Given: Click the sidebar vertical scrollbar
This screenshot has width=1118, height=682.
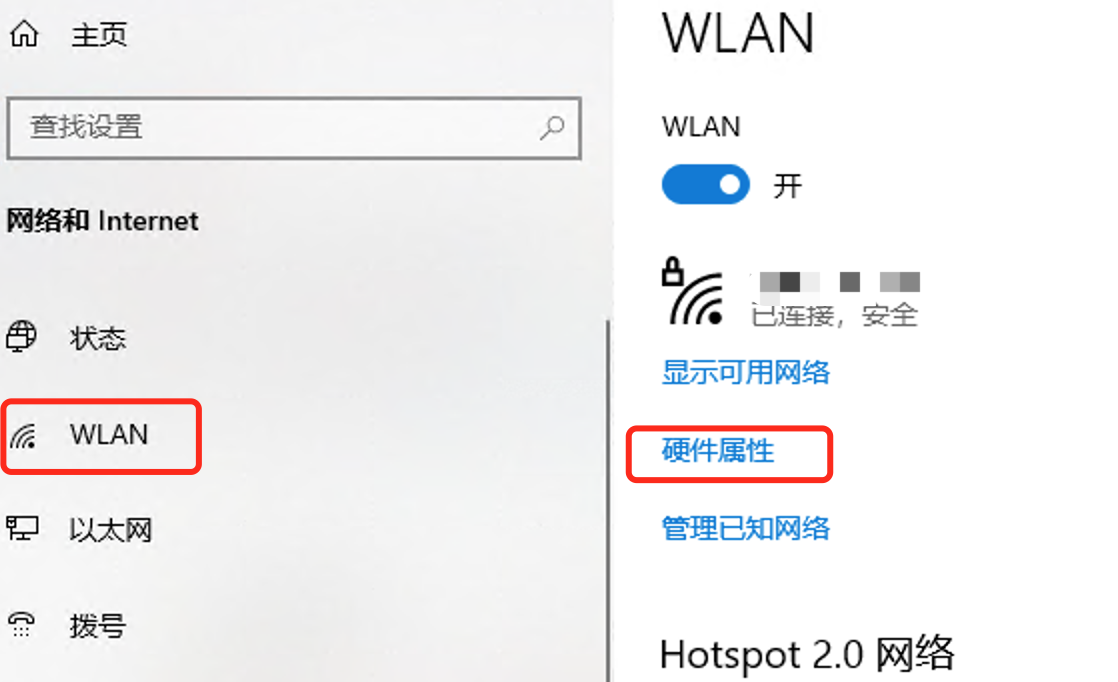Looking at the screenshot, I should [x=608, y=499].
